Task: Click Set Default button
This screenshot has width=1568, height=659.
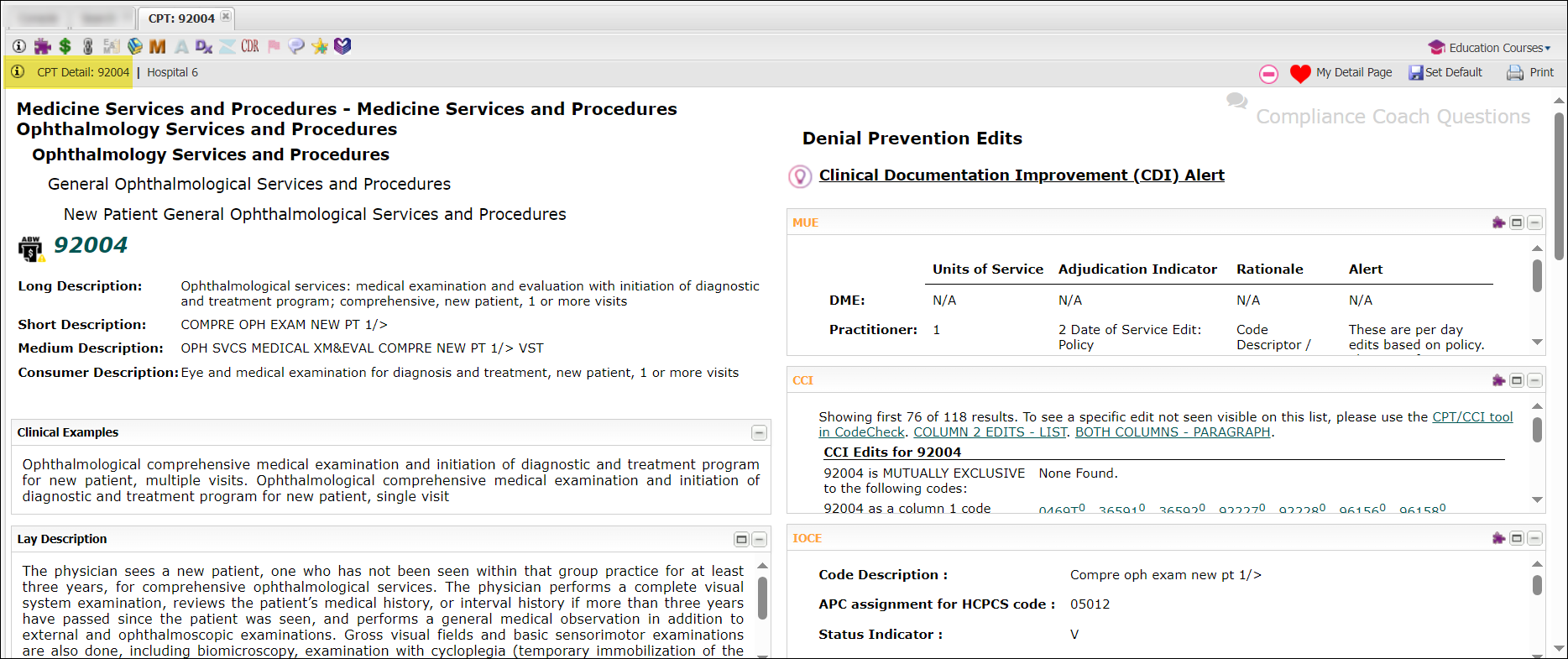Action: point(1445,72)
